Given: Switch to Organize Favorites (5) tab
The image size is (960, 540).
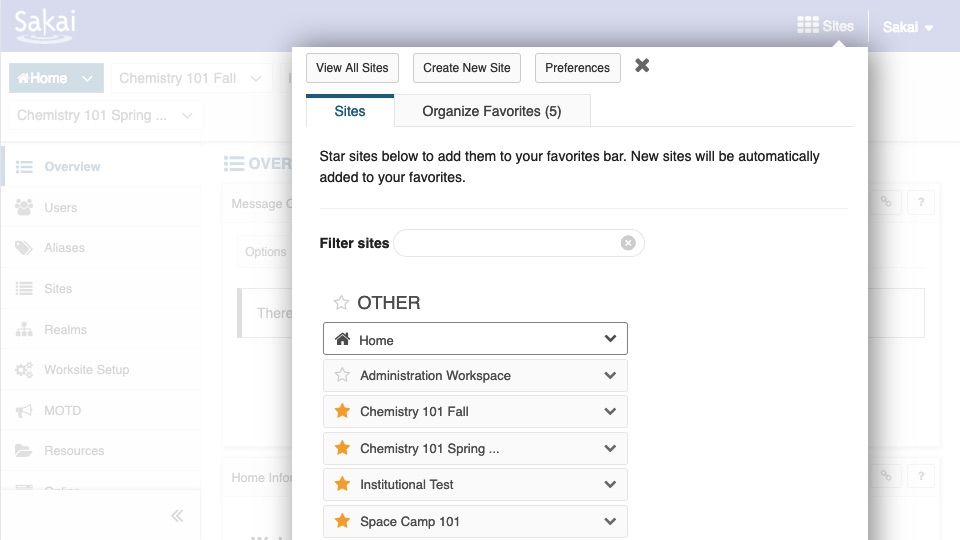Looking at the screenshot, I should click(492, 111).
